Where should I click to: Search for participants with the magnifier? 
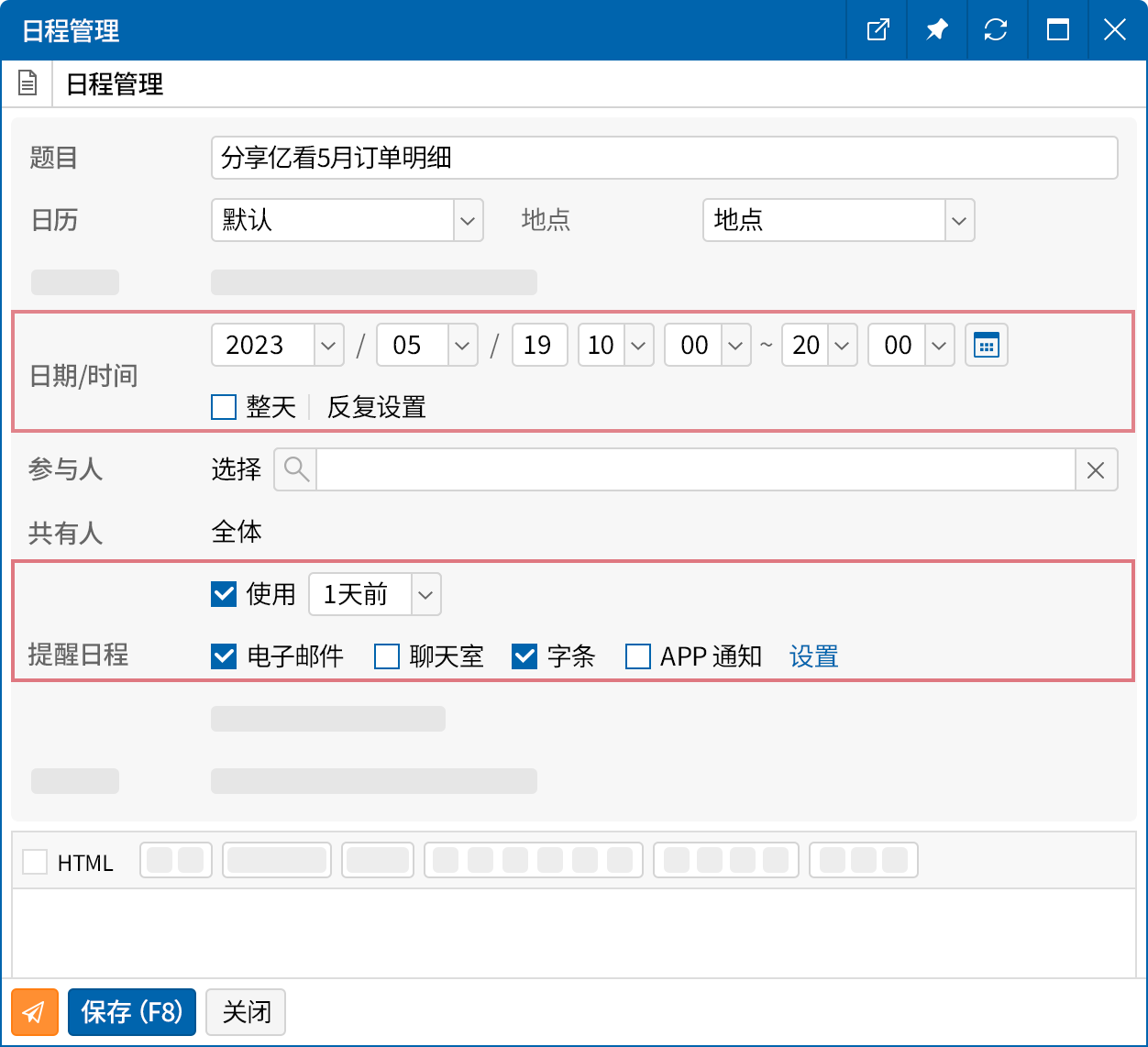pos(294,469)
